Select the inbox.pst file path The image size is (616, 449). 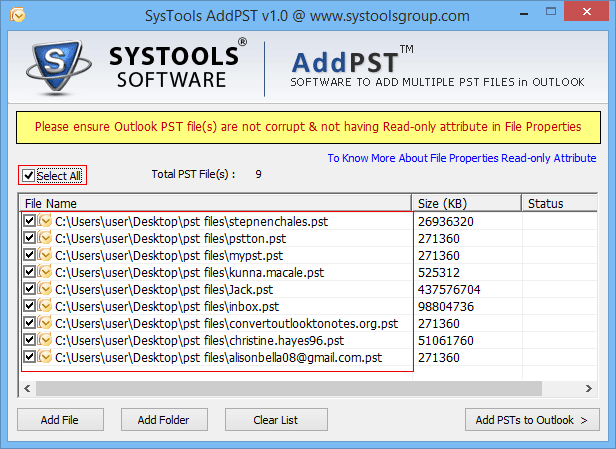pos(167,306)
